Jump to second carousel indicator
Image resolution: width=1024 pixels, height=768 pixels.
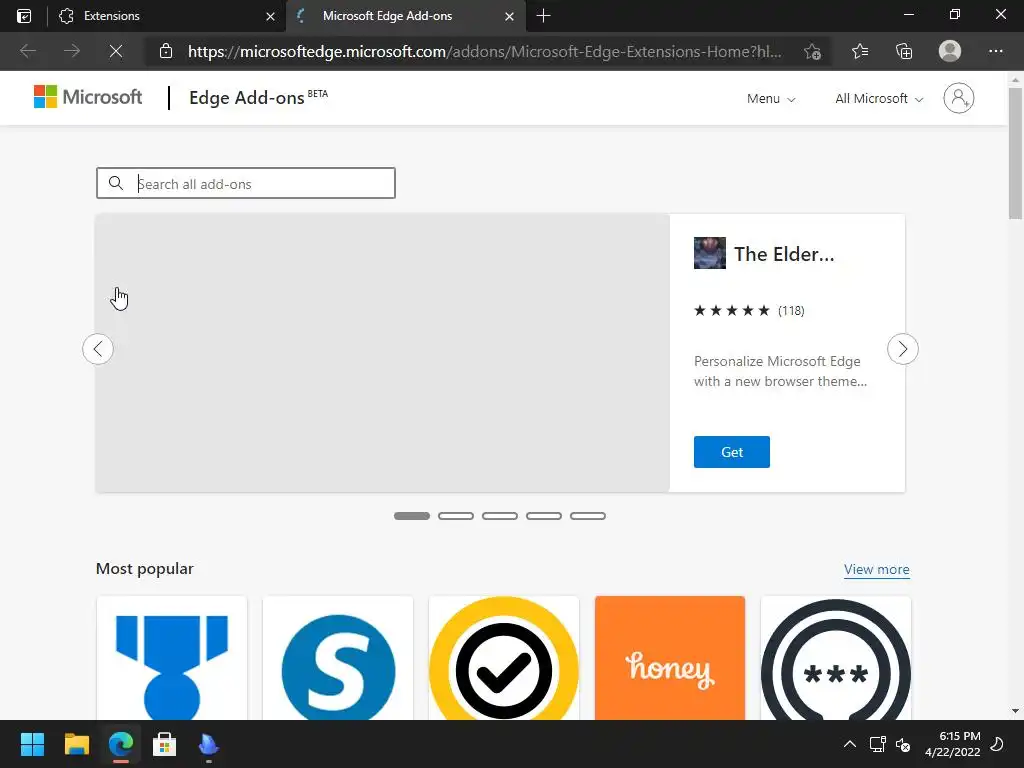pyautogui.click(x=456, y=516)
